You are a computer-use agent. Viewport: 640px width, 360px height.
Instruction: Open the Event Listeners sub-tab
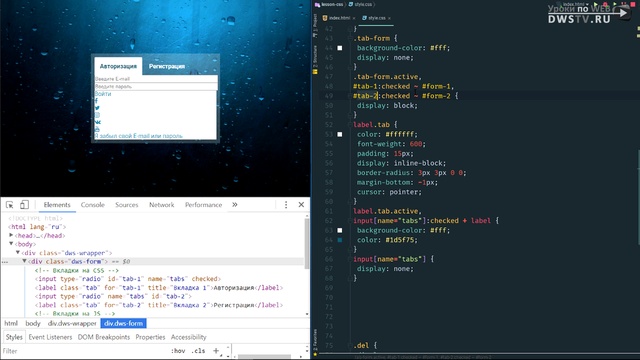(50, 337)
